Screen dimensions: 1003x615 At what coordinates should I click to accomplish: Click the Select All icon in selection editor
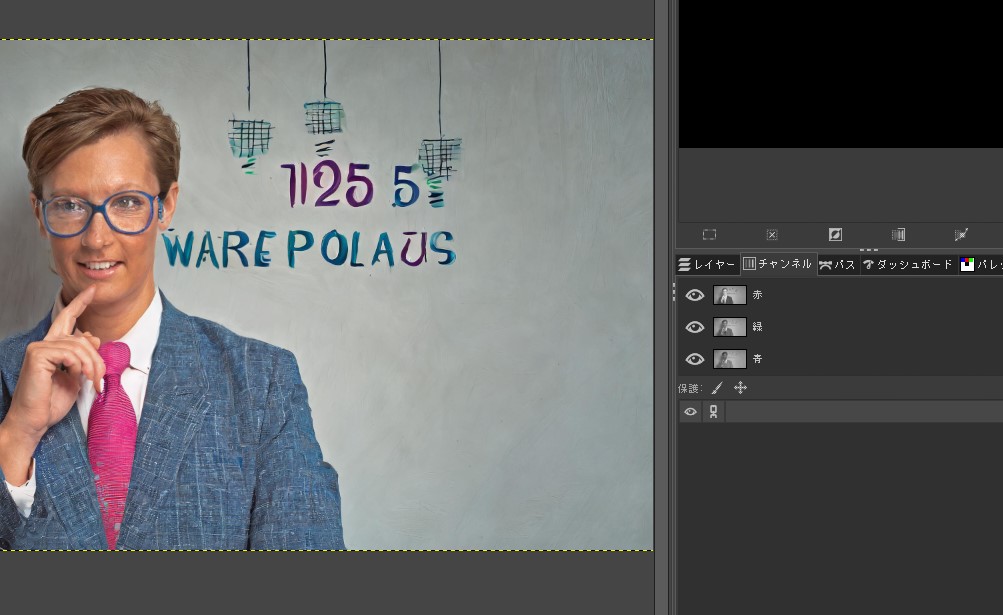coord(709,235)
